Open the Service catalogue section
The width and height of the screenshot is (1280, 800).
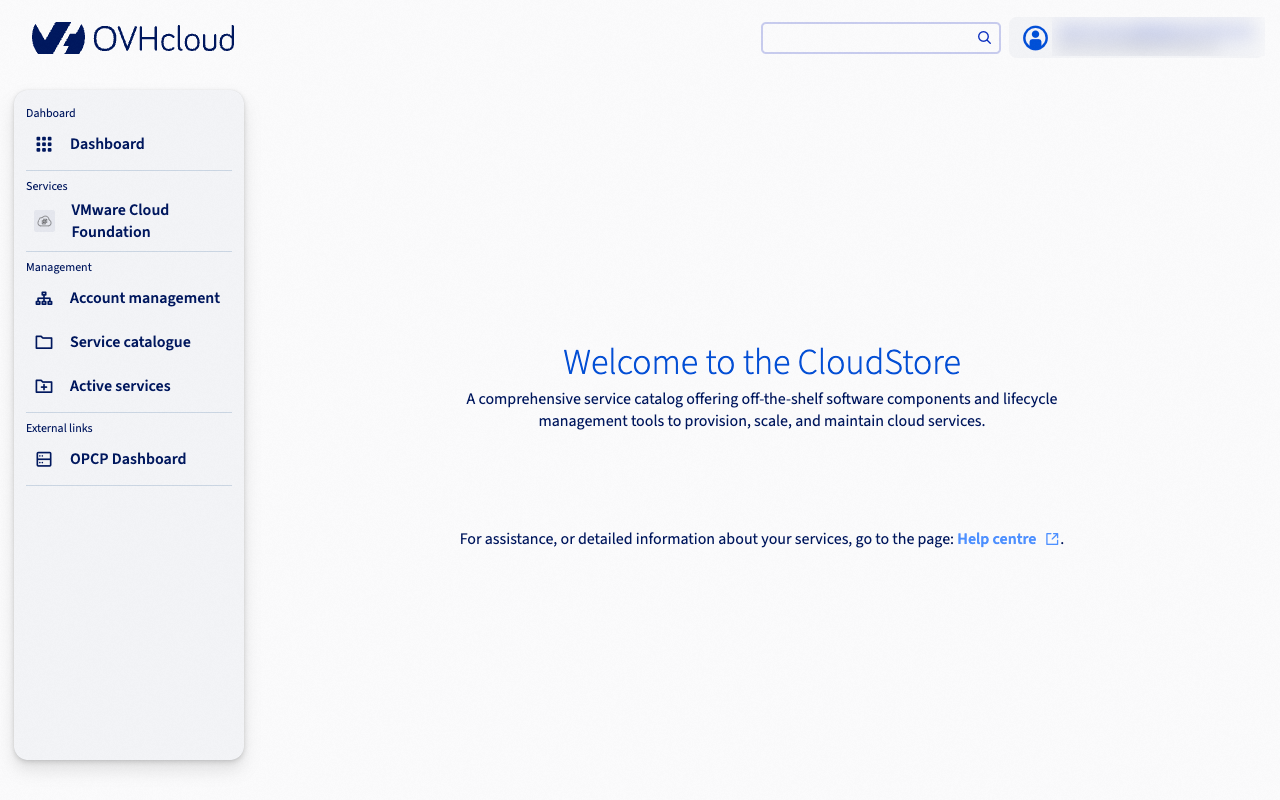coord(130,341)
